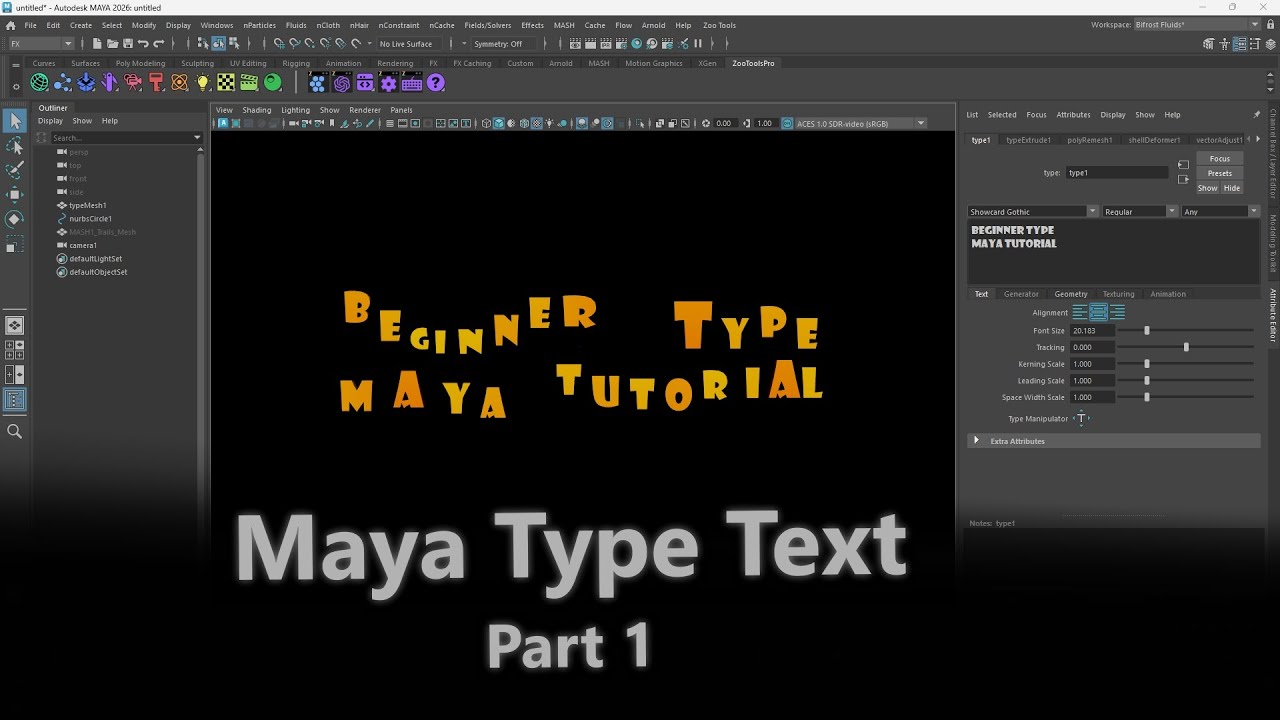The image size is (1280, 720).
Task: Select the arrow Select tool in the toolbox
Action: click(15, 121)
